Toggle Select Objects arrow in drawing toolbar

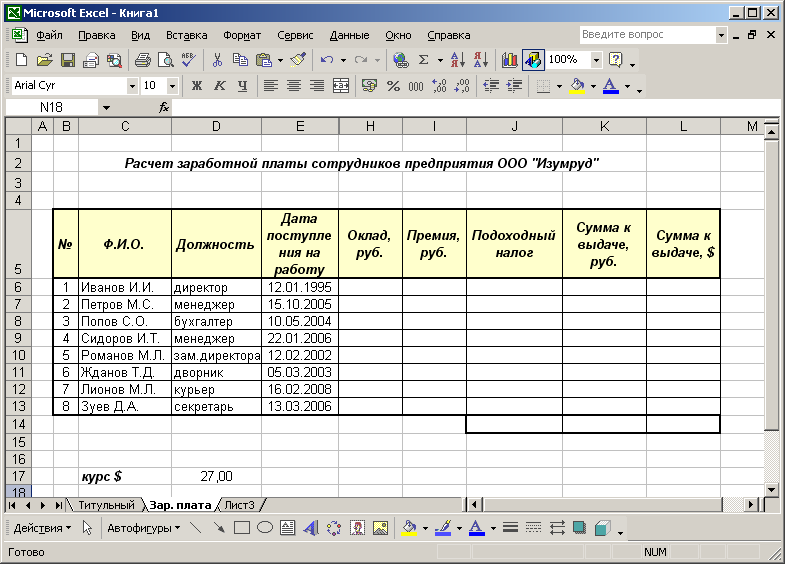(87, 528)
